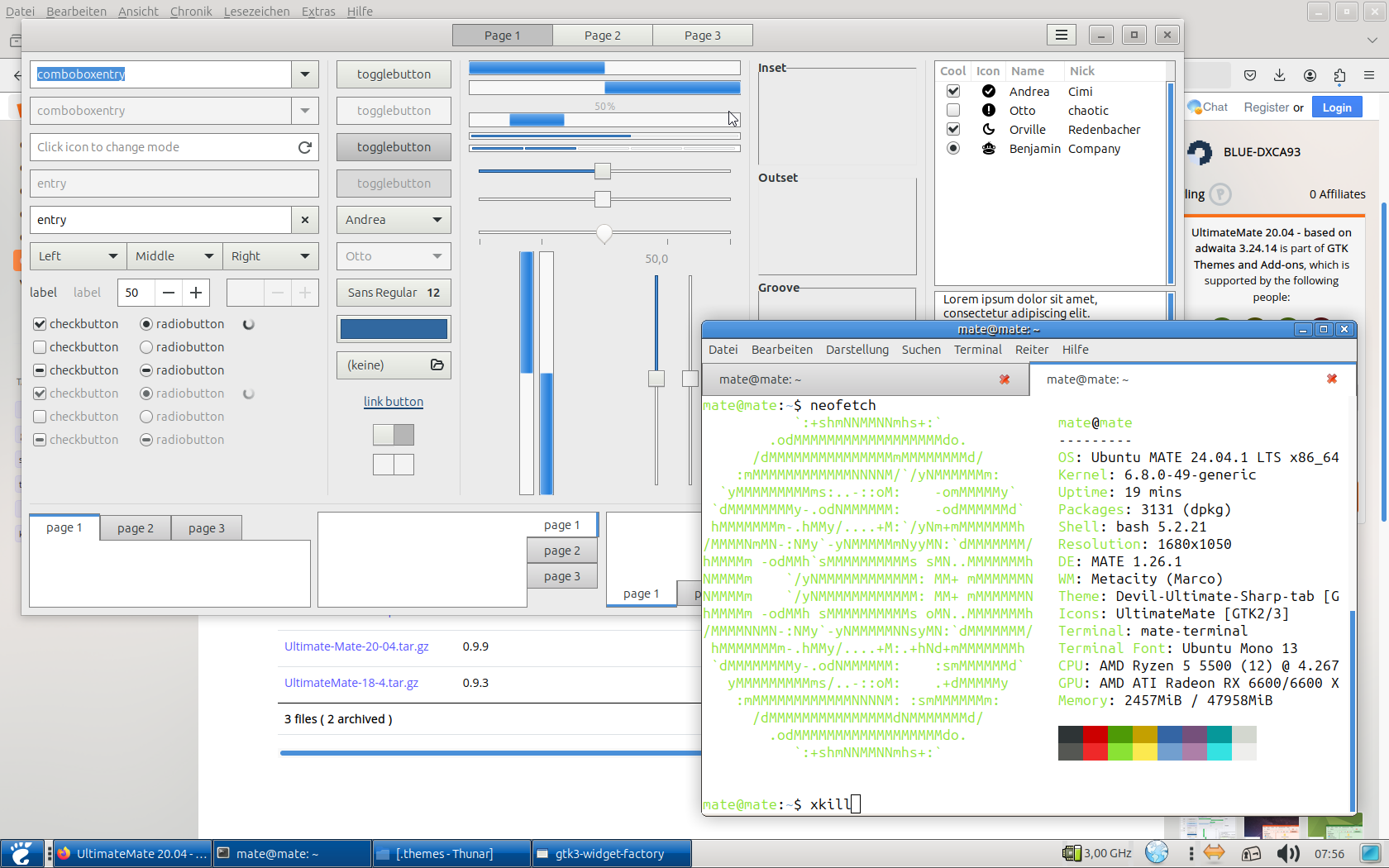1389x868 pixels.
Task: Click the blue Login button on the webpage
Action: pos(1337,107)
